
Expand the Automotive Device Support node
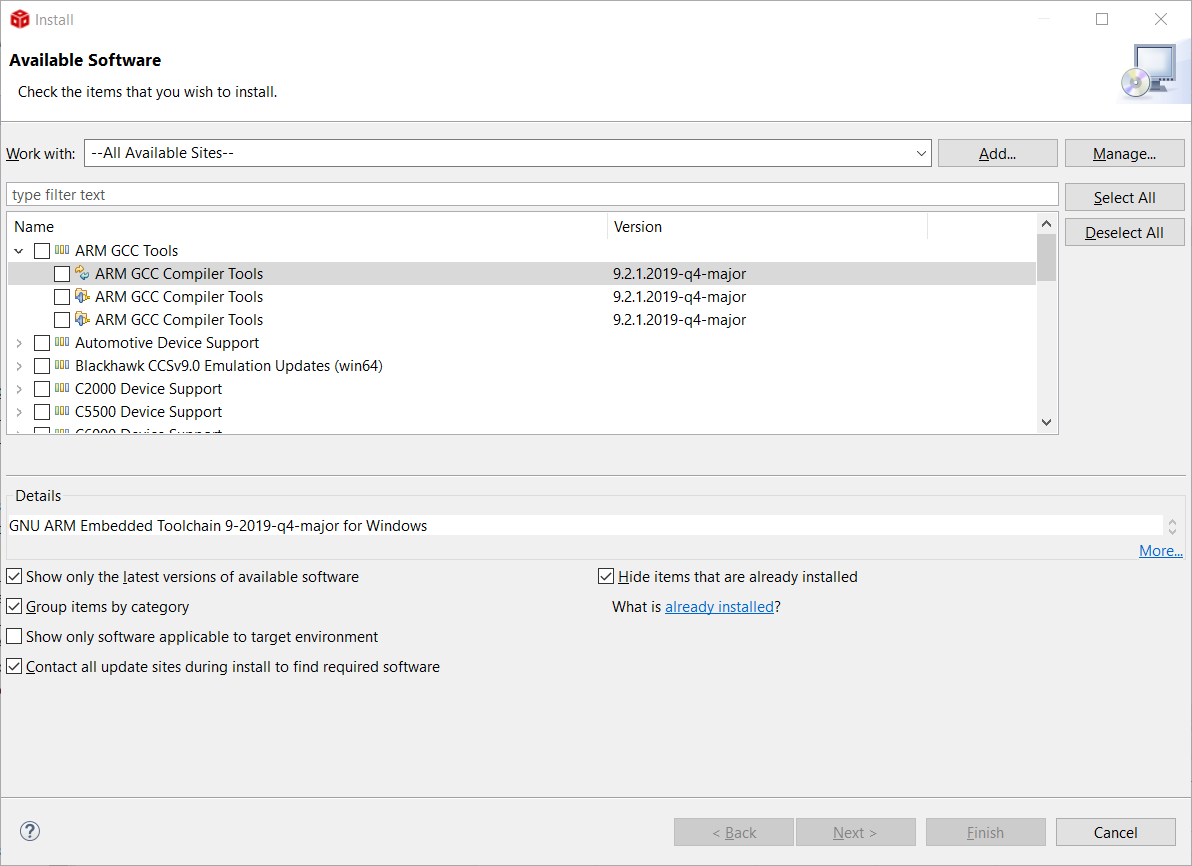click(x=19, y=343)
